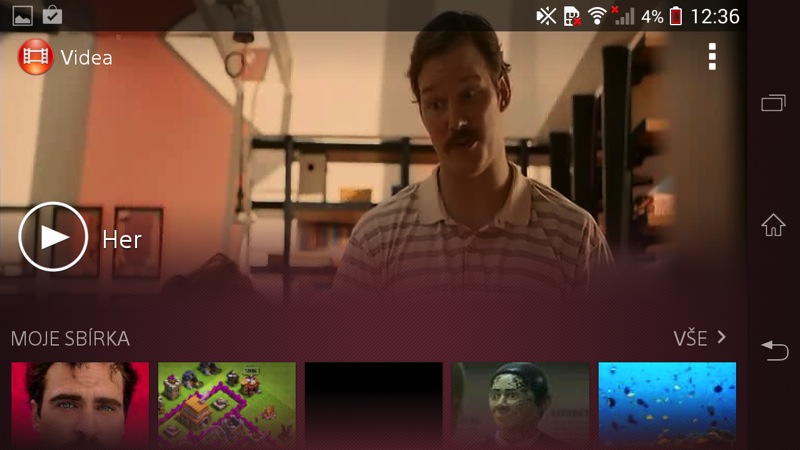The width and height of the screenshot is (800, 450).
Task: Tap the home navigation button
Action: click(x=773, y=224)
